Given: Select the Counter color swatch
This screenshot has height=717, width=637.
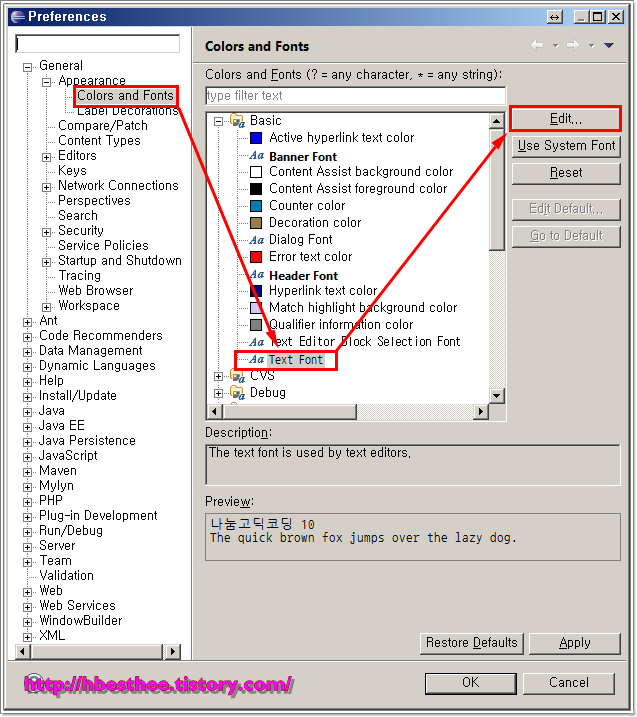Looking at the screenshot, I should (x=256, y=206).
